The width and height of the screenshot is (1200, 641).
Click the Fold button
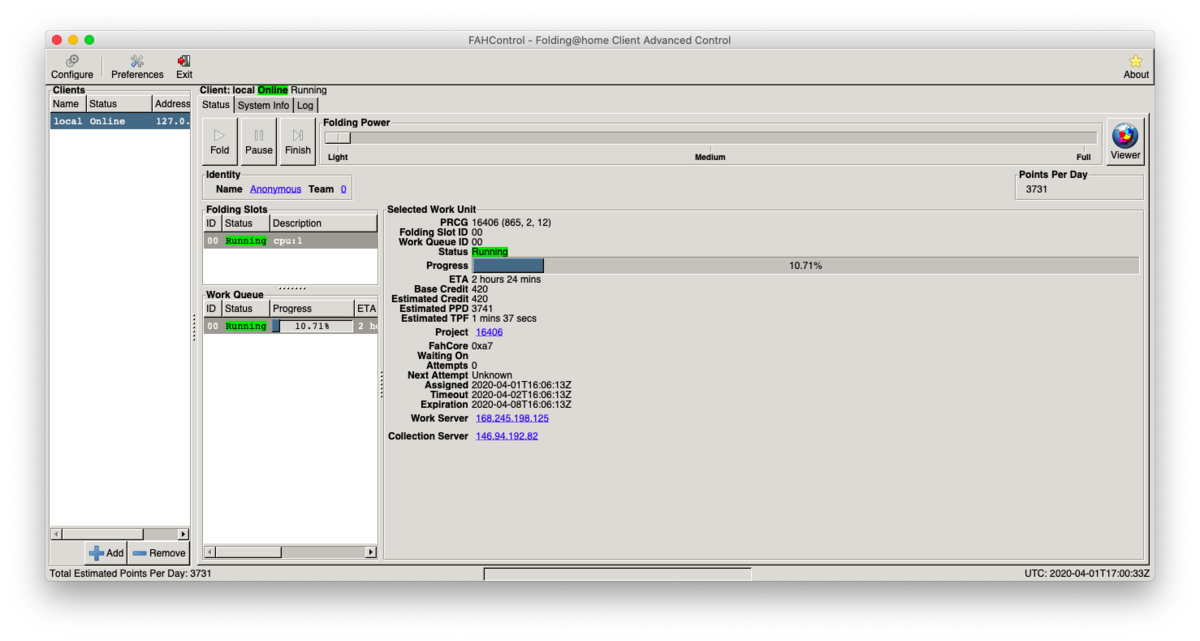pyautogui.click(x=220, y=141)
